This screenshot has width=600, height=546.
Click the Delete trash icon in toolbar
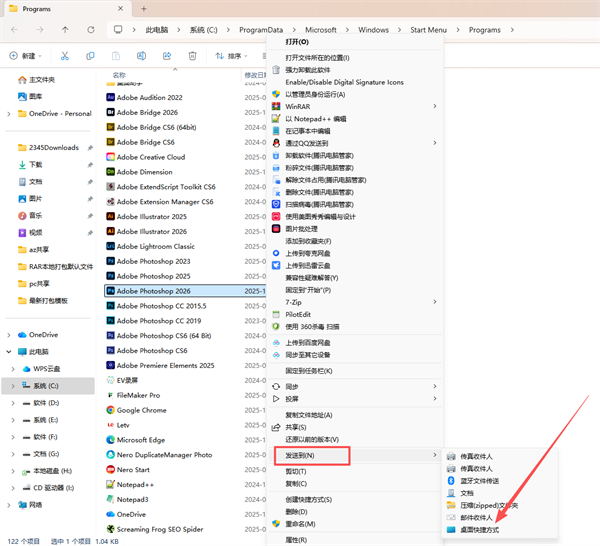click(192, 56)
